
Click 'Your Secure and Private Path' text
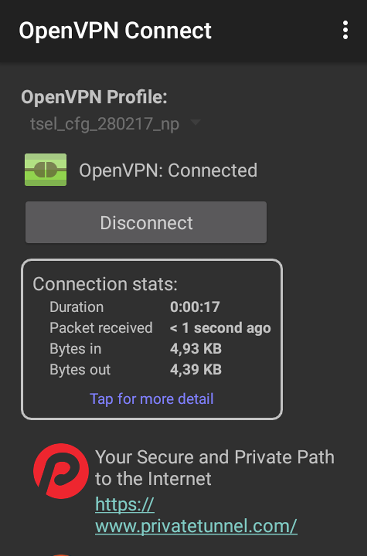215,457
